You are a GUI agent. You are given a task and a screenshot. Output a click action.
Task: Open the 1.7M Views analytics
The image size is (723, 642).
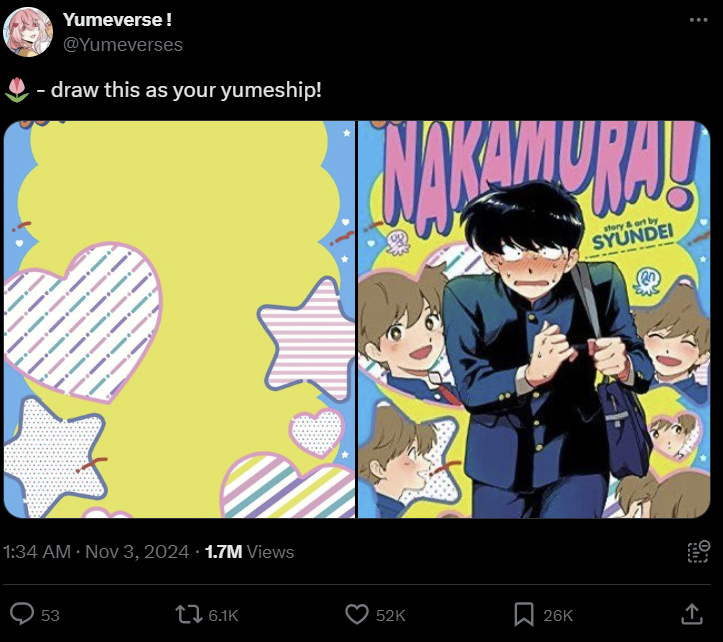tap(249, 551)
